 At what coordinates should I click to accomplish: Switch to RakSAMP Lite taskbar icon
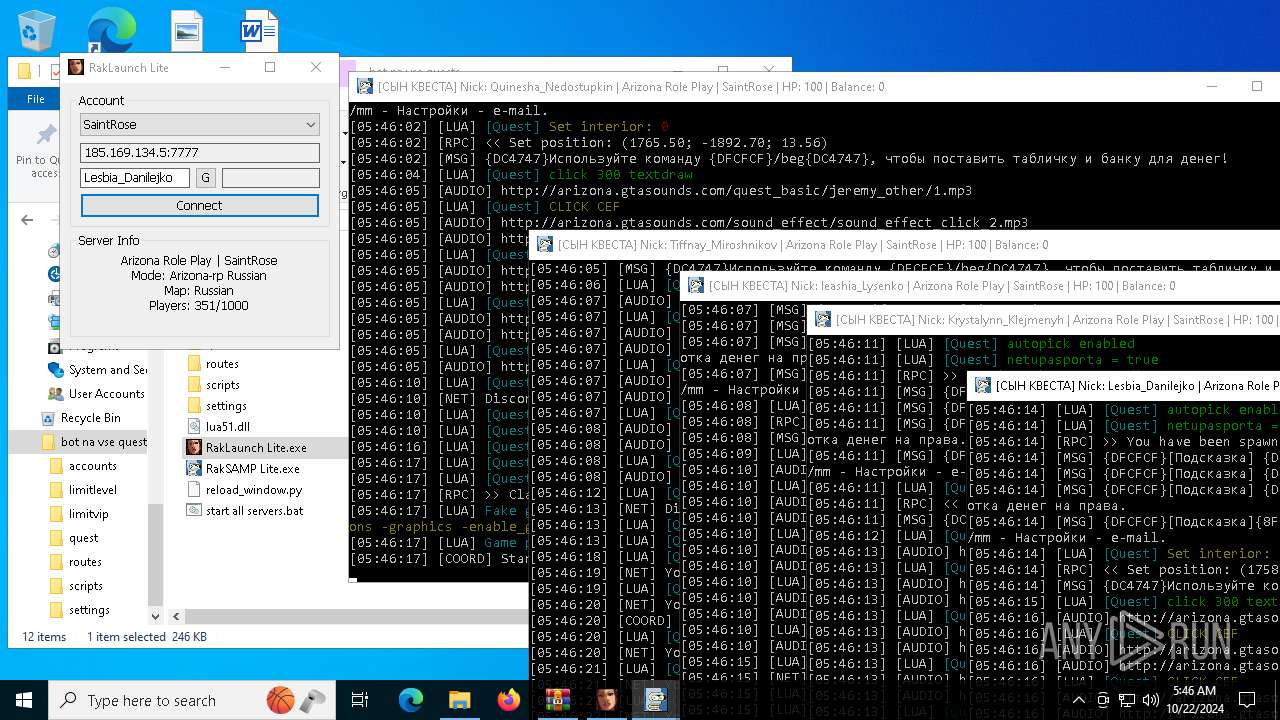(655, 700)
